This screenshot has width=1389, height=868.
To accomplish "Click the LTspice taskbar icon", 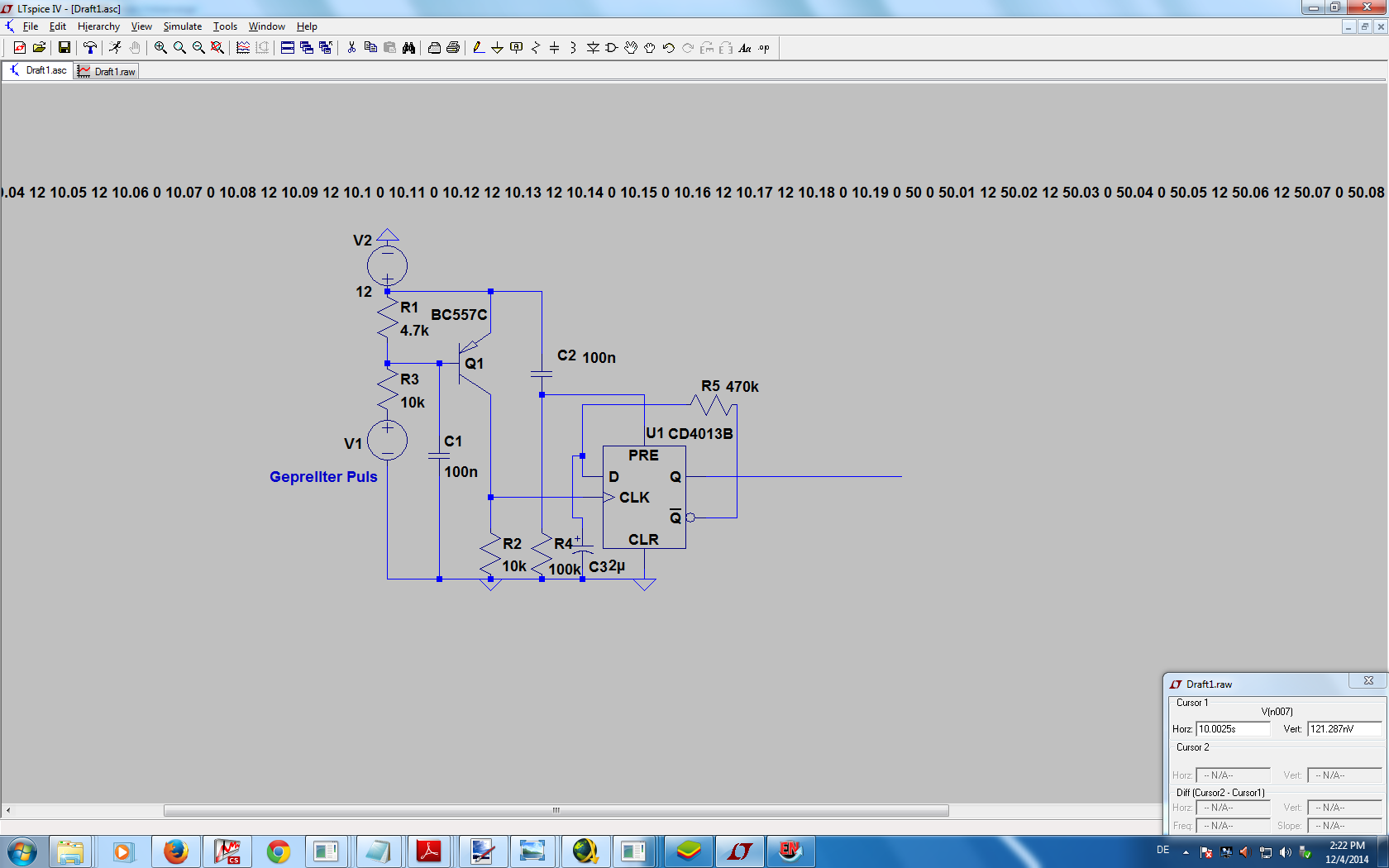I will (739, 851).
